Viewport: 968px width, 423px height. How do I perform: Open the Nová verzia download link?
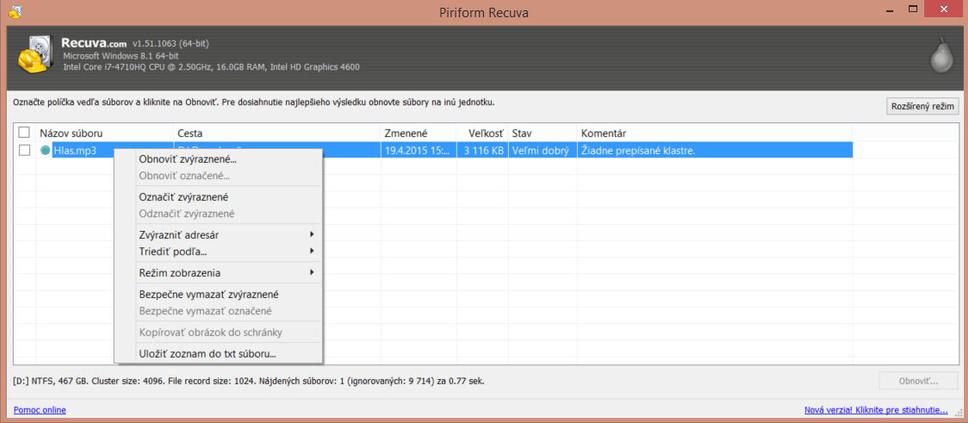coord(876,410)
